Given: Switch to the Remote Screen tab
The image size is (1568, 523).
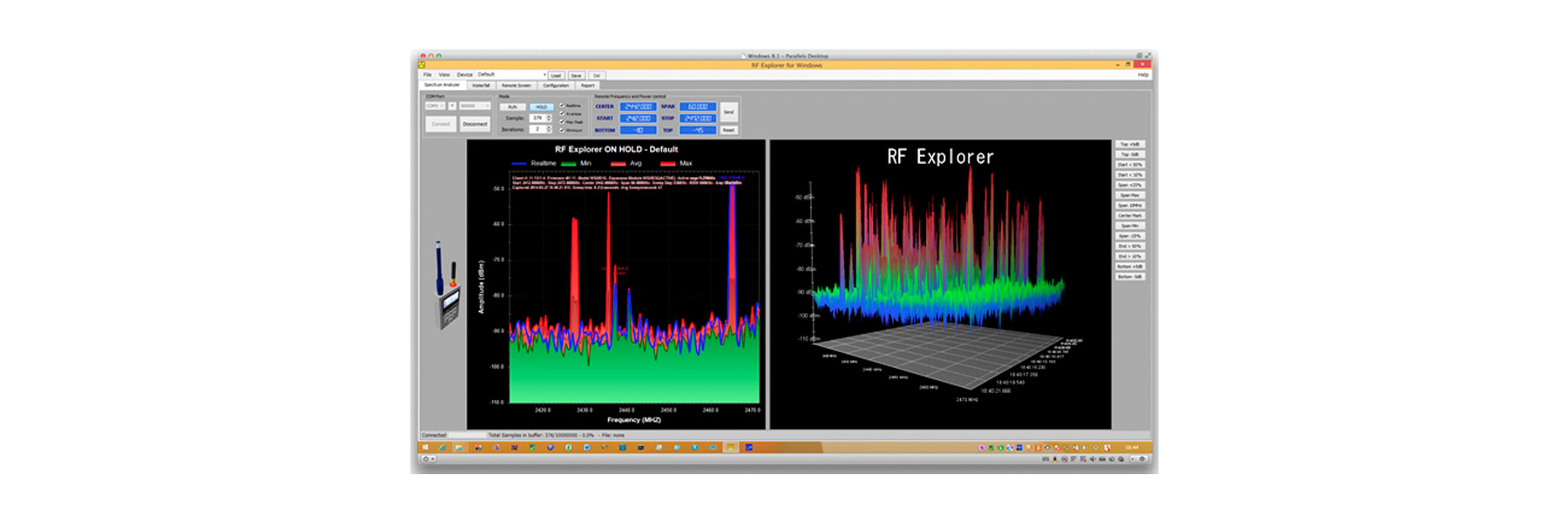Looking at the screenshot, I should tap(516, 85).
